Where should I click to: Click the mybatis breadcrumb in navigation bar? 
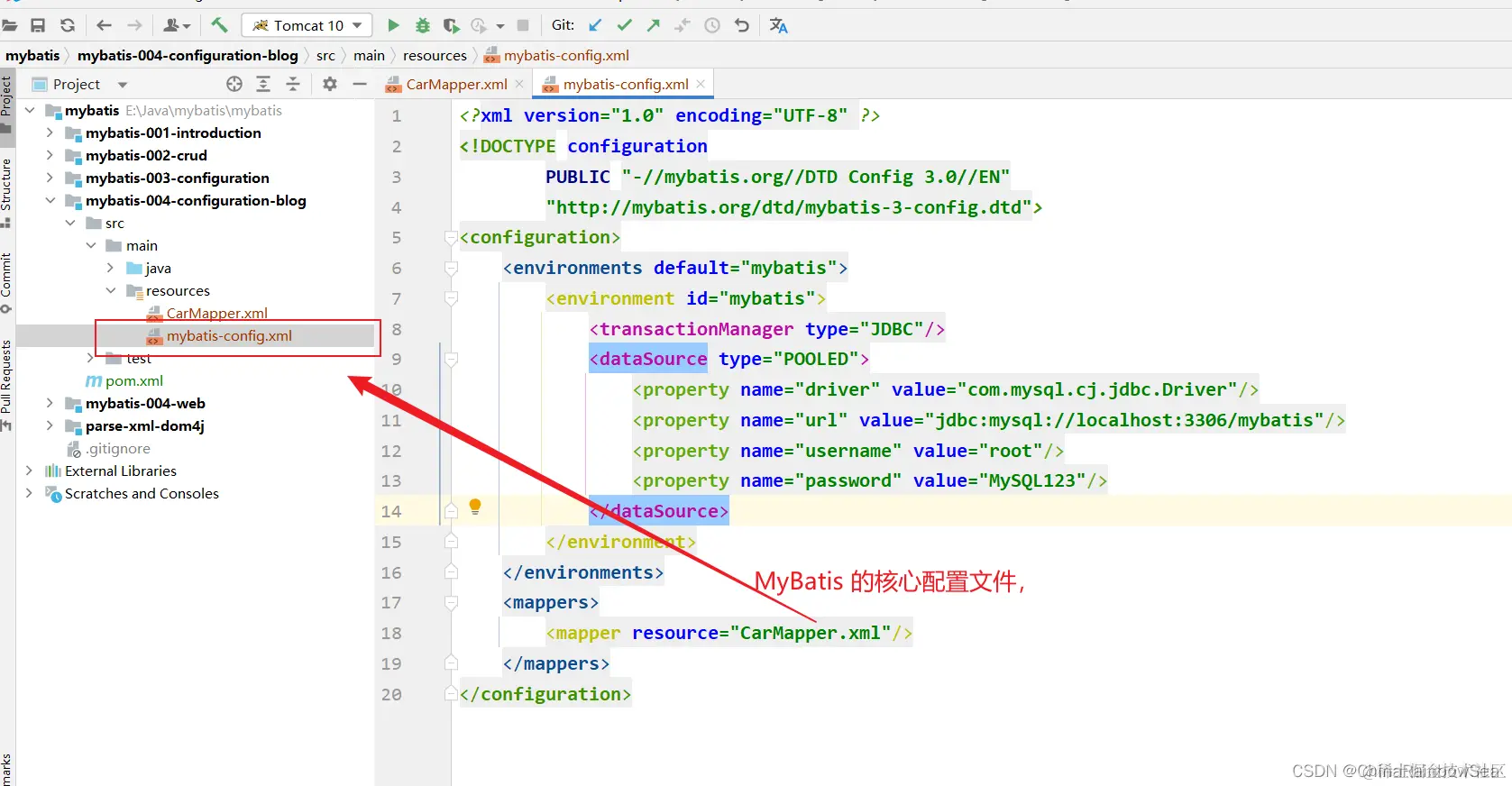(x=32, y=55)
